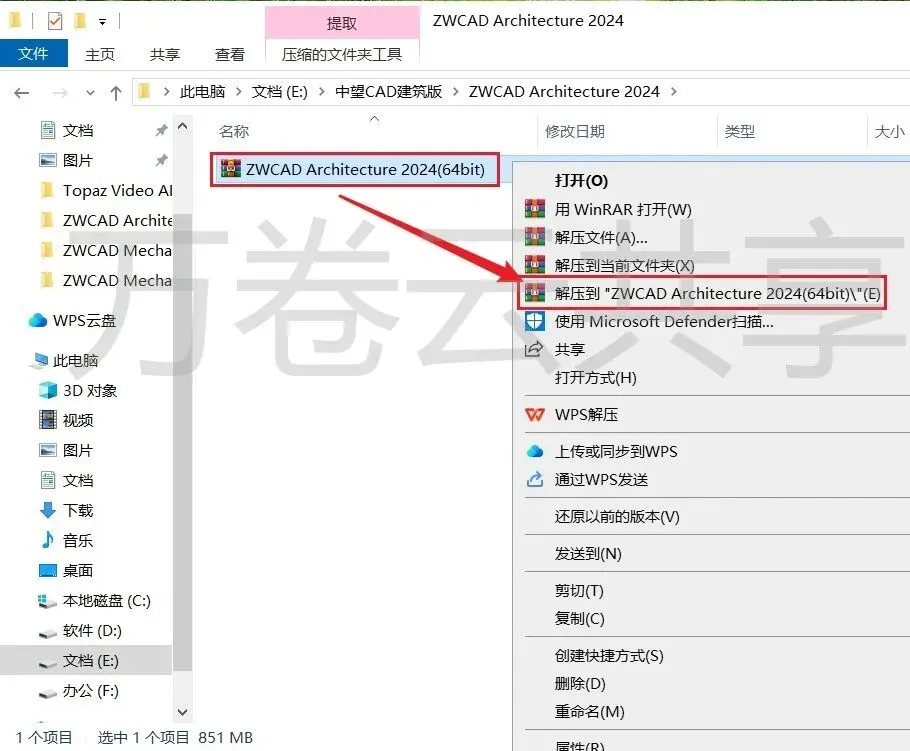Open Quick Access Toolbar customize dropdown

(102, 22)
